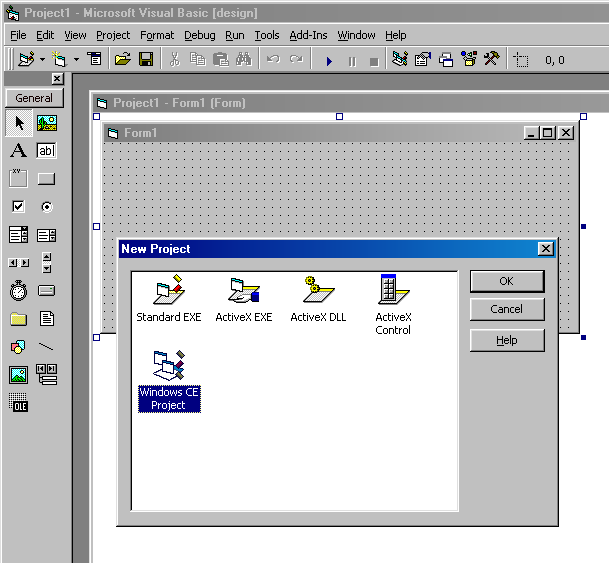This screenshot has width=609, height=563.
Task: Select the Line control tool
Action: 46,346
